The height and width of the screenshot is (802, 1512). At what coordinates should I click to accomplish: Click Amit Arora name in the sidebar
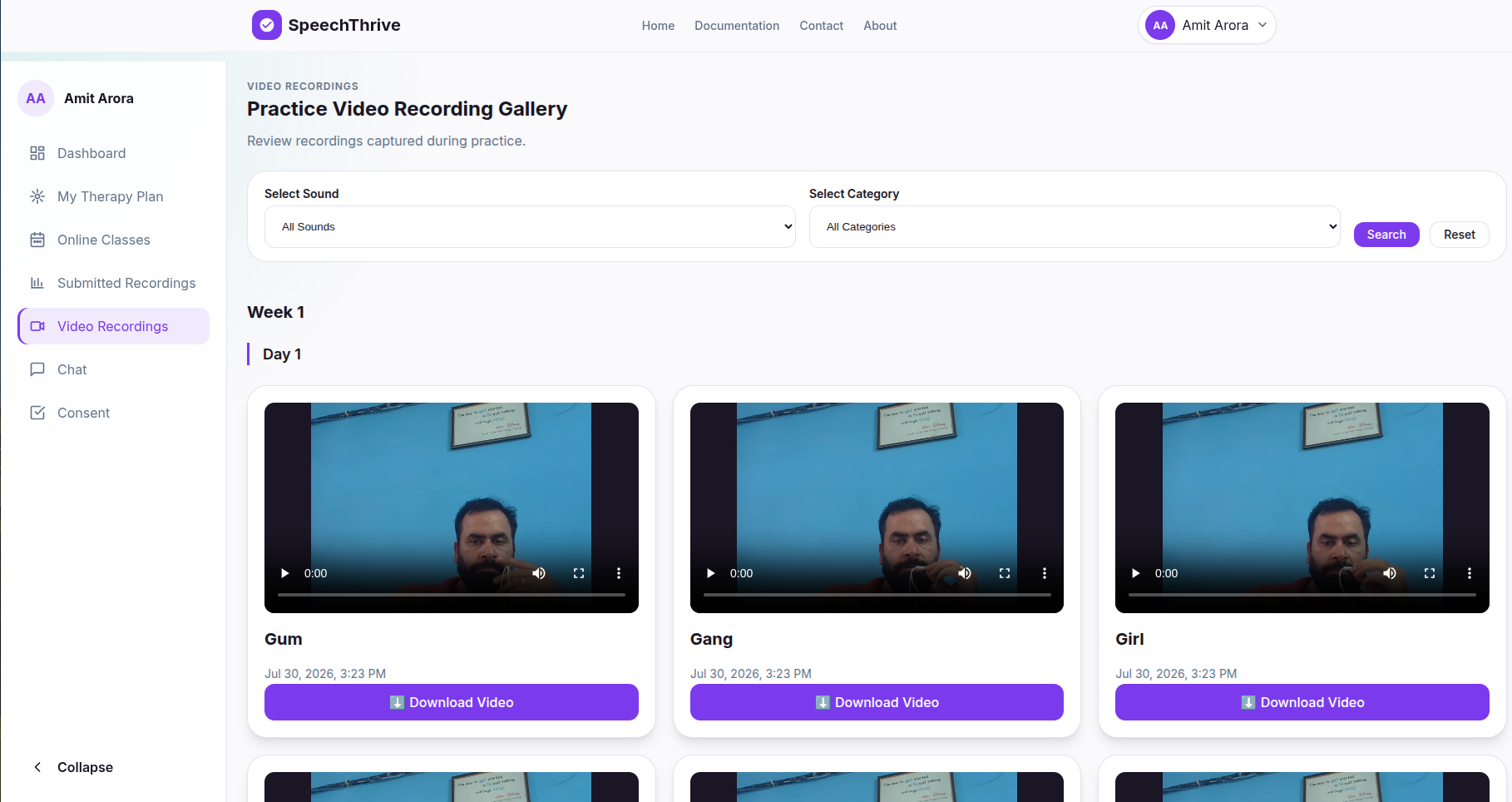[x=99, y=98]
